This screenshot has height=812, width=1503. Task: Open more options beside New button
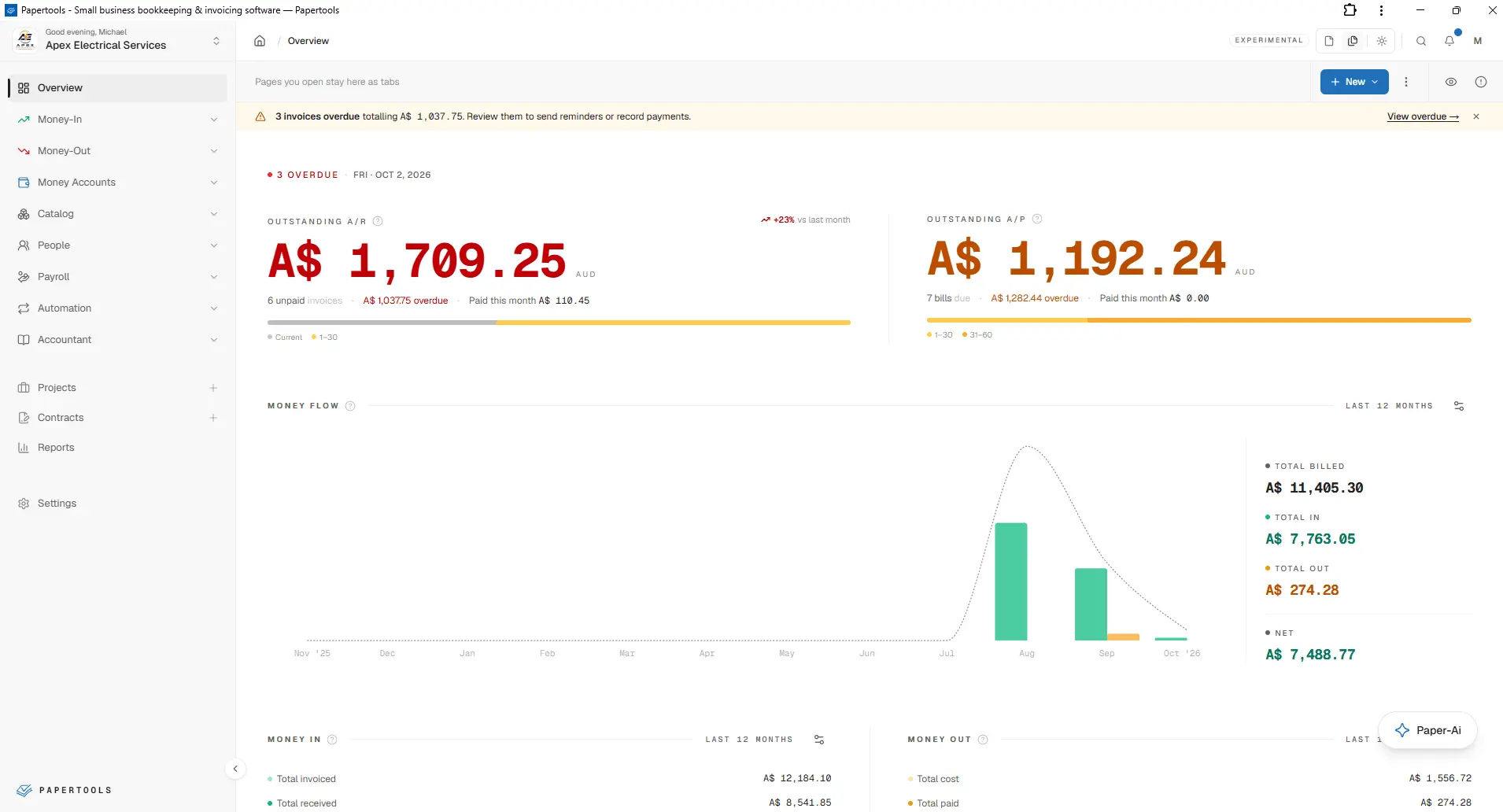pos(1406,82)
